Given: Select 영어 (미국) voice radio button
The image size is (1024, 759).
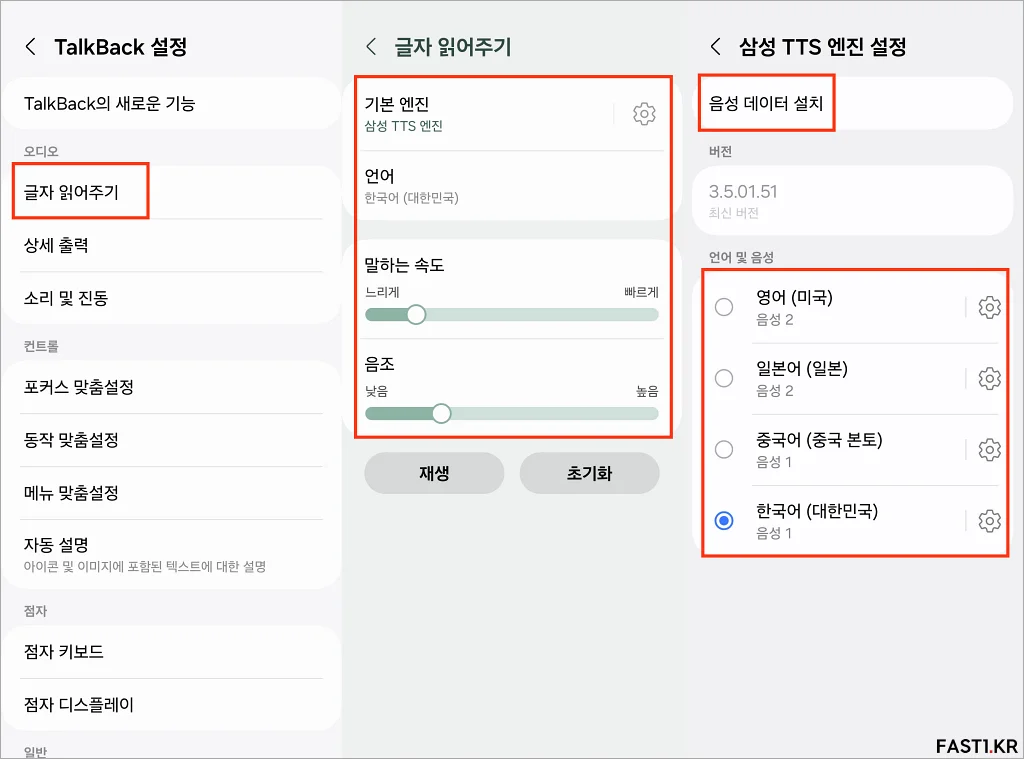Looking at the screenshot, I should [724, 307].
